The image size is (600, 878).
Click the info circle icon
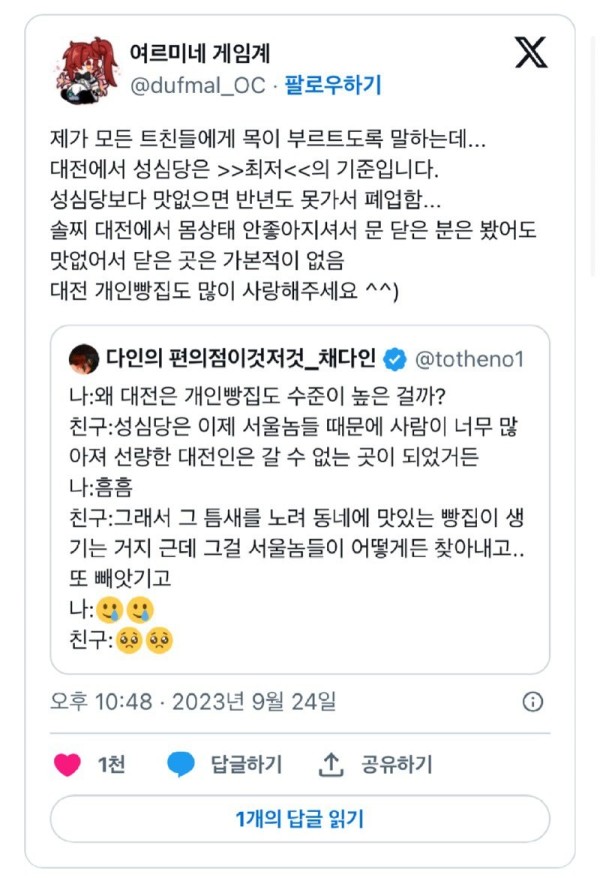point(534,701)
